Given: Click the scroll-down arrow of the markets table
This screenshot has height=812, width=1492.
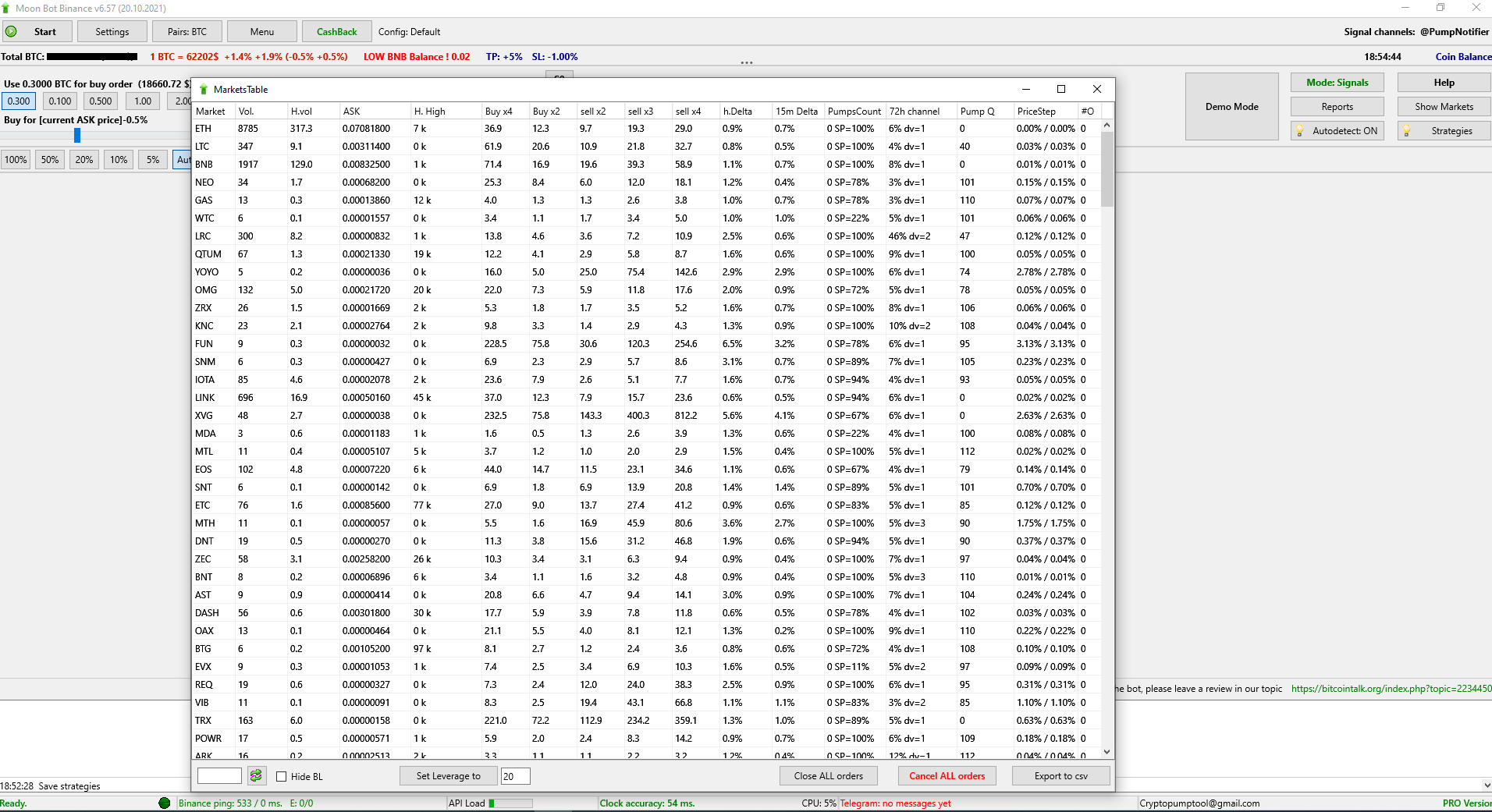Looking at the screenshot, I should [1107, 752].
